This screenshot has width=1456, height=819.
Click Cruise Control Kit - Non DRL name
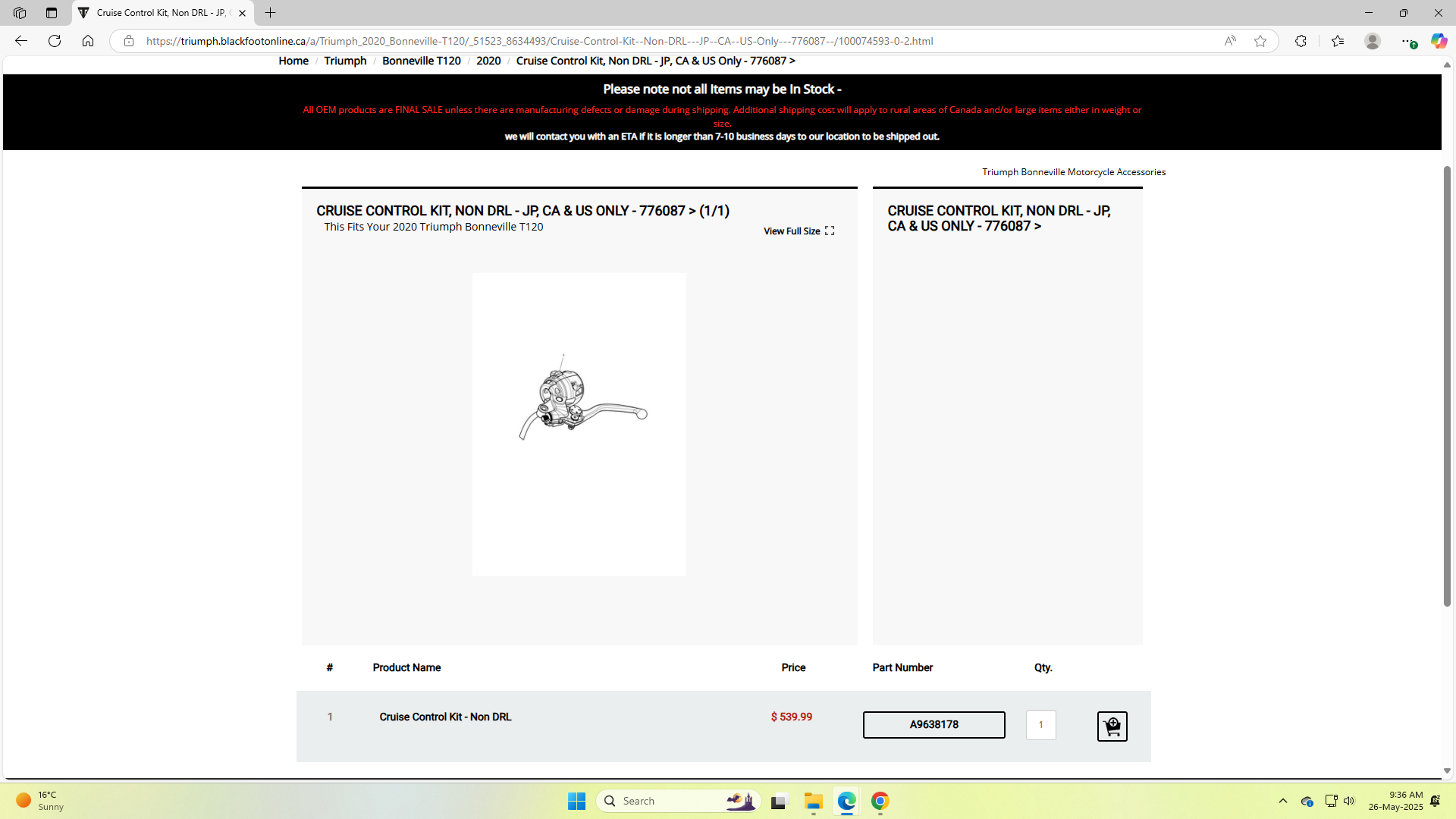(x=445, y=717)
